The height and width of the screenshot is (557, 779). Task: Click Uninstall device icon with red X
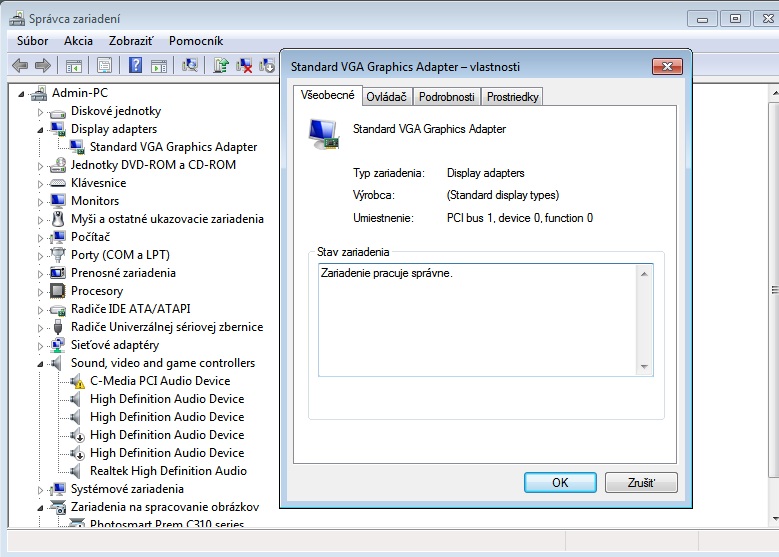point(244,66)
